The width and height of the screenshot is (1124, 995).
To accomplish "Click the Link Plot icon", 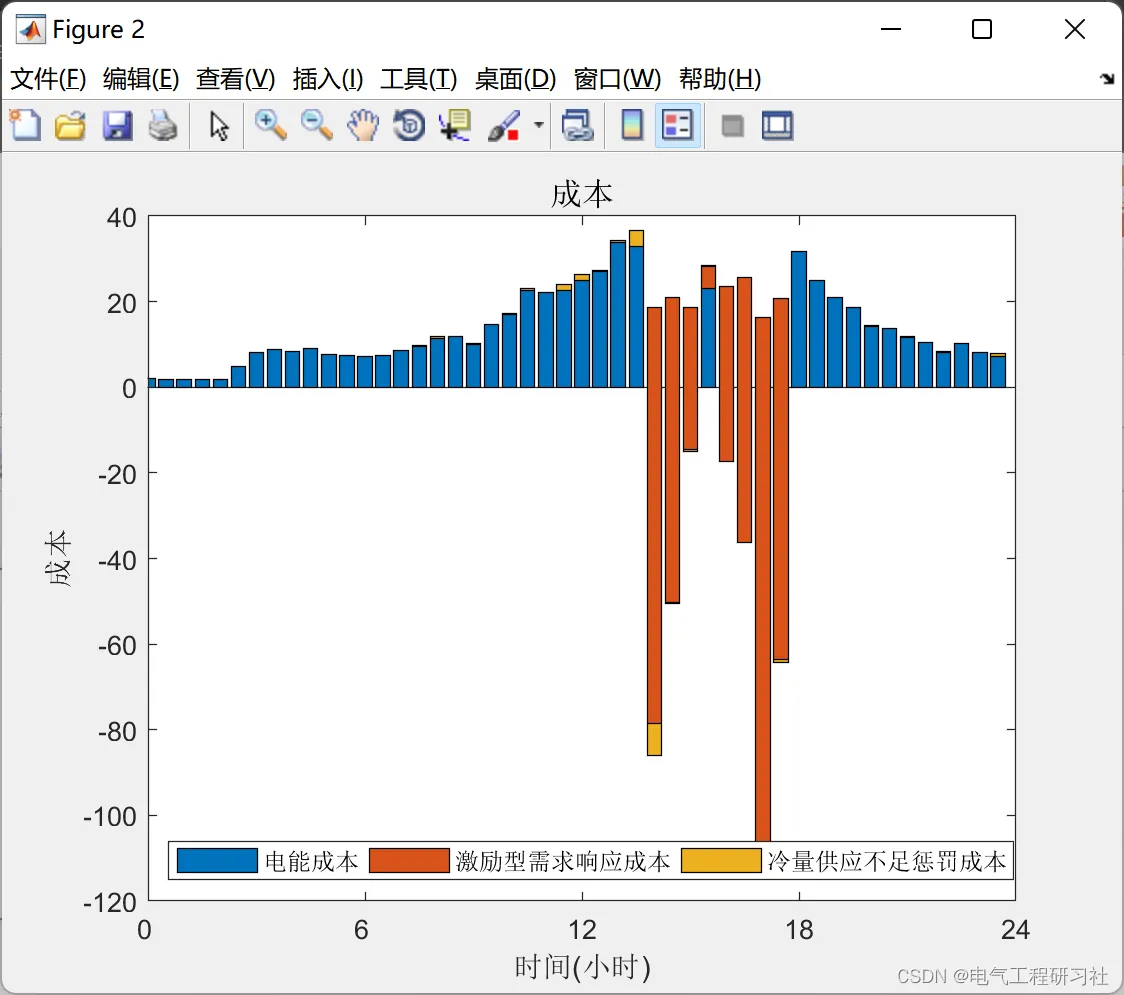I will coord(578,125).
